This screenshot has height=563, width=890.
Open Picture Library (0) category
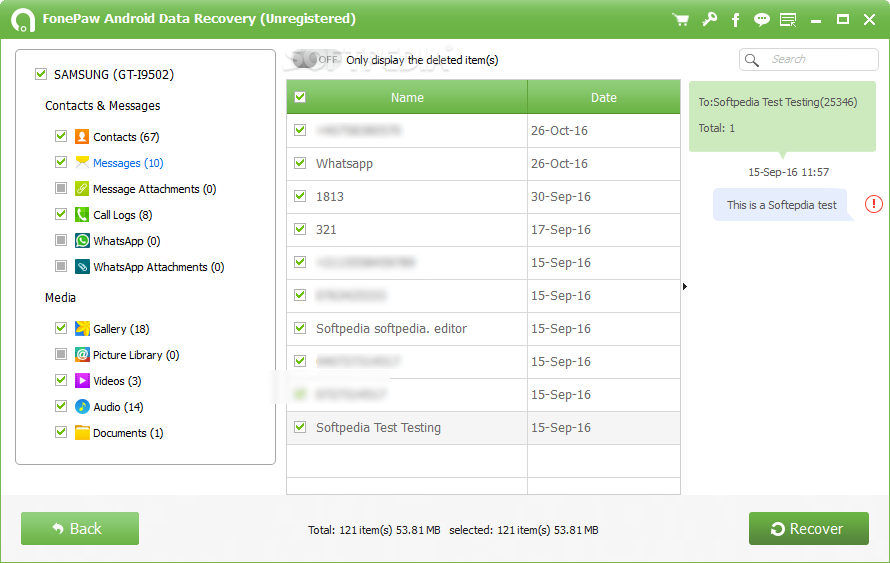tap(136, 355)
